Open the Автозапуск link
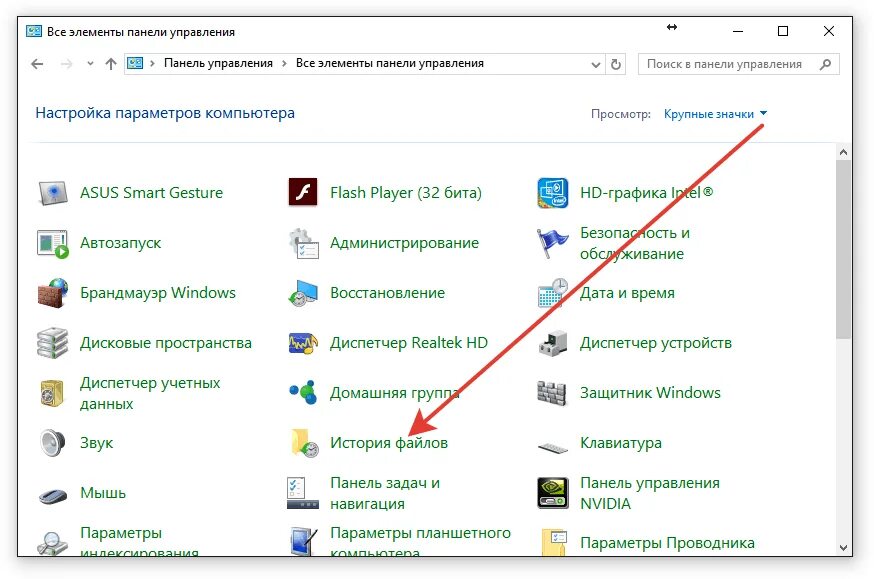The width and height of the screenshot is (874, 579). click(120, 243)
